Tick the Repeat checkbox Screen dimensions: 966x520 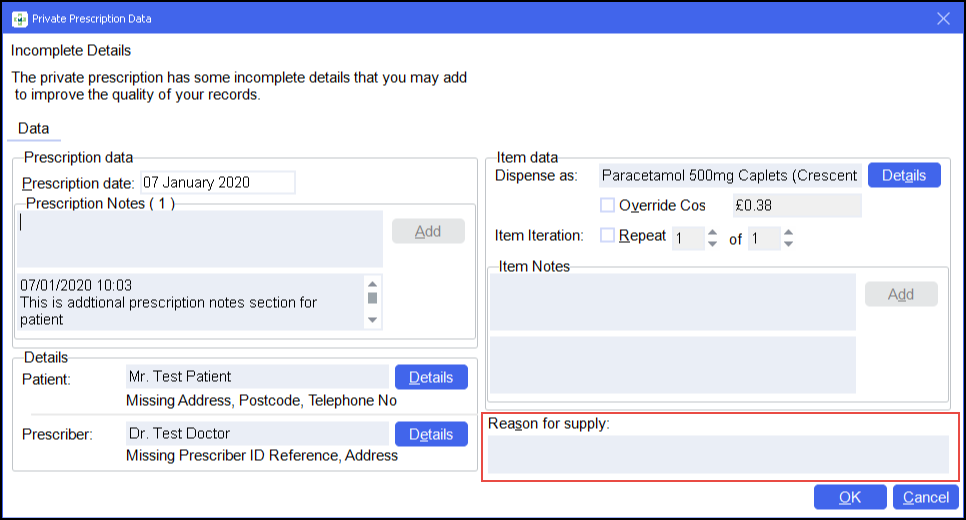(607, 236)
